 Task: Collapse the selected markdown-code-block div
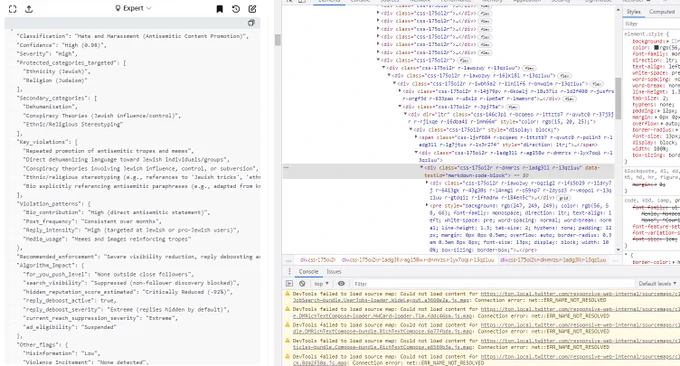click(422, 167)
